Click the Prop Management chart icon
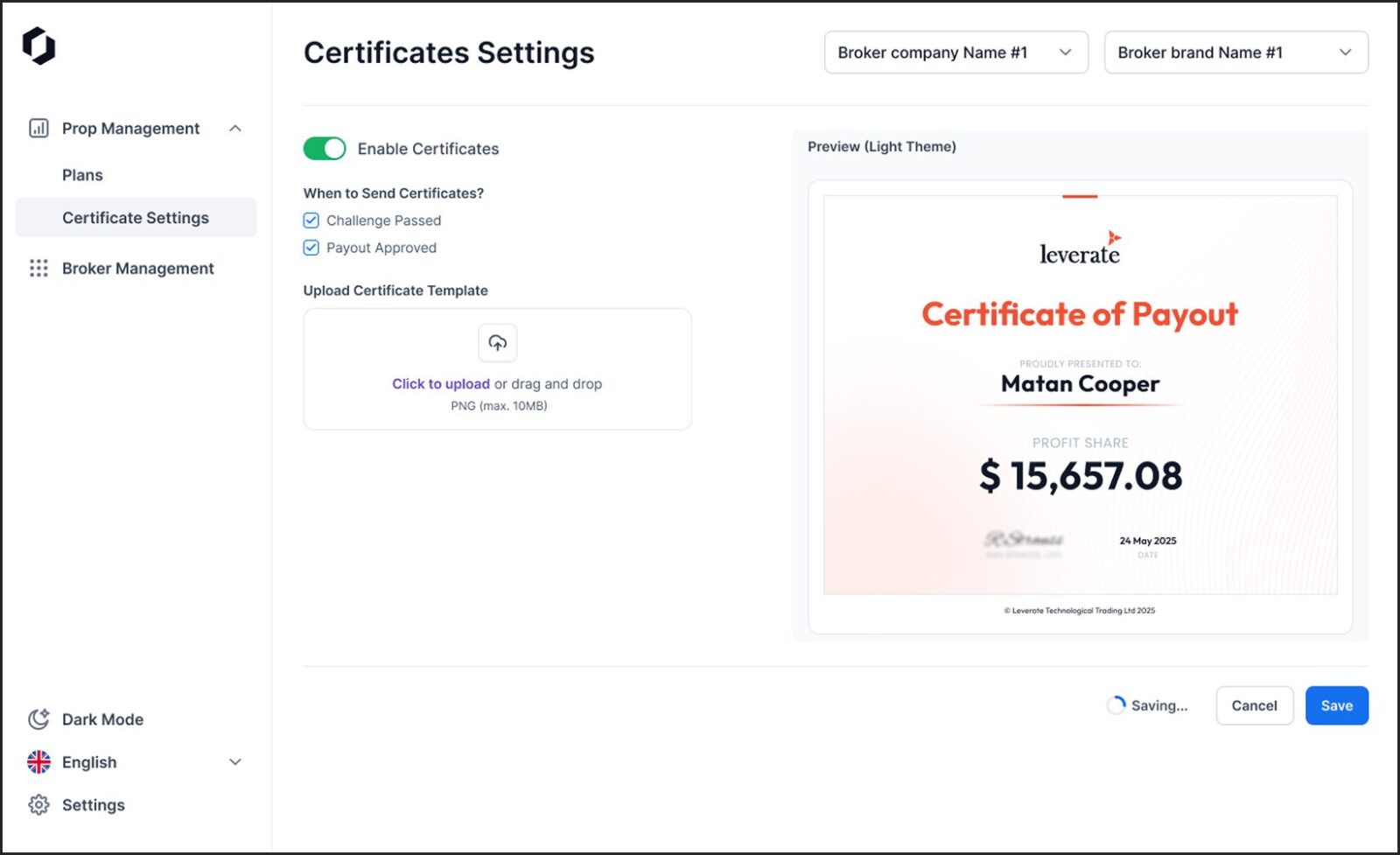 pyautogui.click(x=38, y=129)
